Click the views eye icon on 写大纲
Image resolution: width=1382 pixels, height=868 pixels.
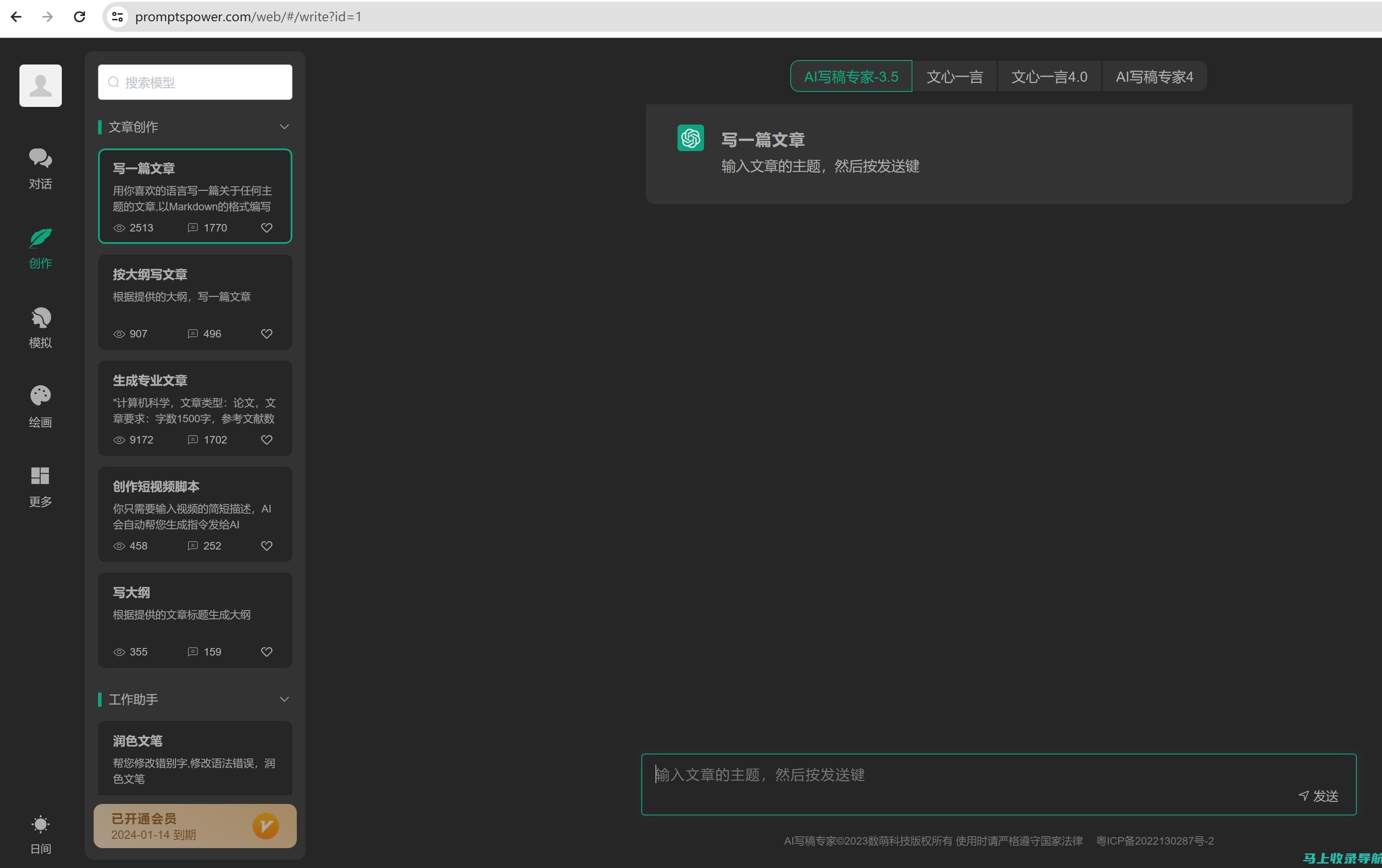[x=119, y=652]
